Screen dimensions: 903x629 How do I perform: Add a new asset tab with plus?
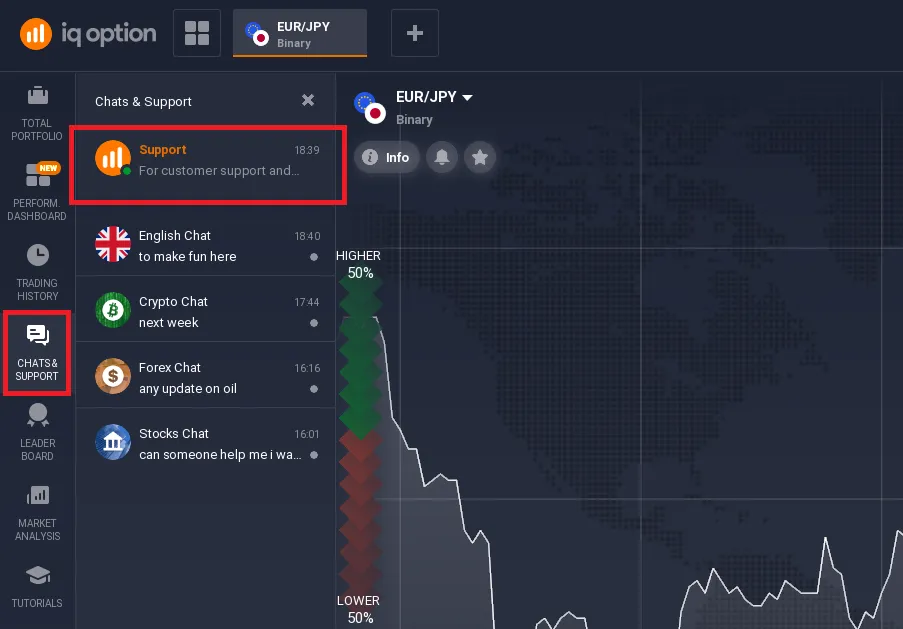tap(415, 33)
